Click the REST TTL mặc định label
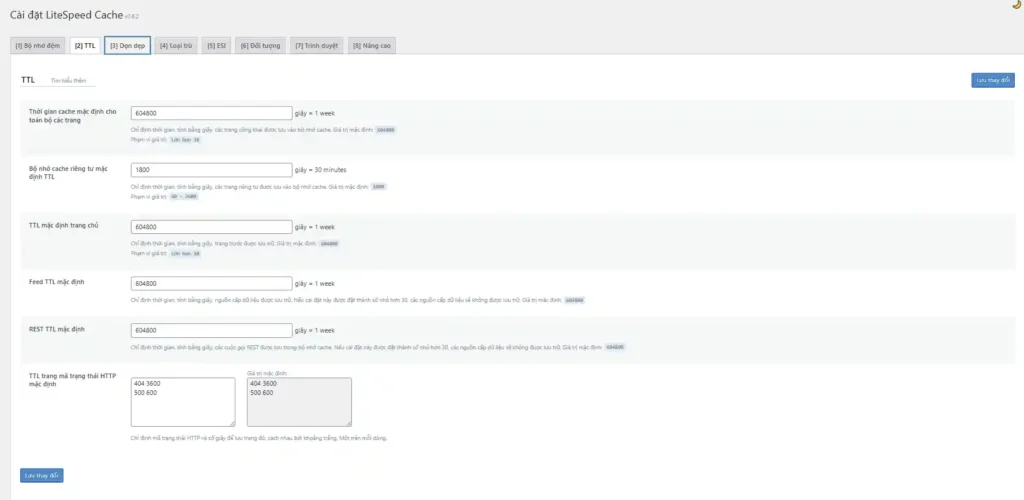 coord(57,329)
